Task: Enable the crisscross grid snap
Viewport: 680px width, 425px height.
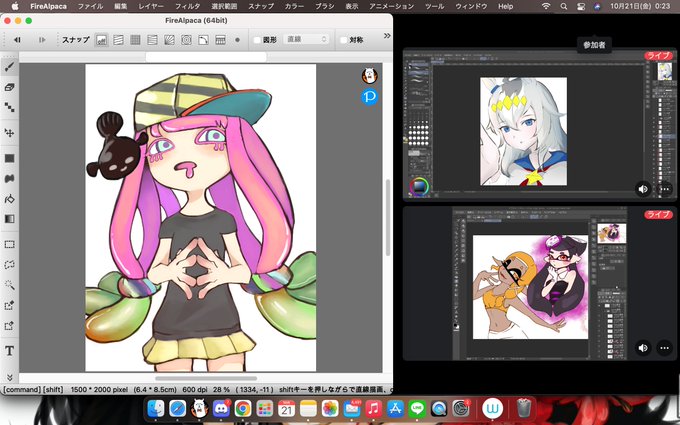Action: point(135,40)
